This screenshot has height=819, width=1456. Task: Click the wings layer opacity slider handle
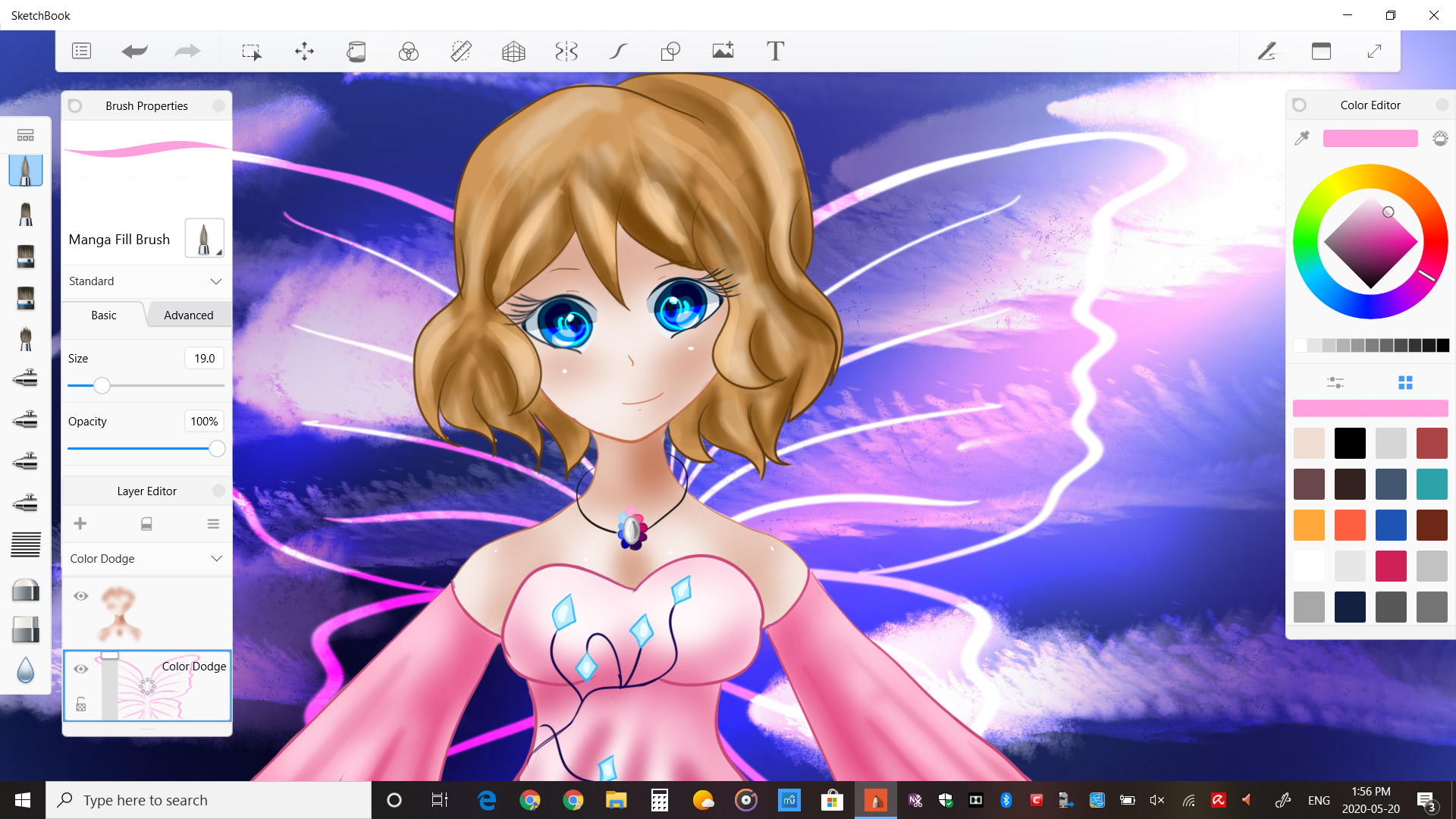[110, 655]
